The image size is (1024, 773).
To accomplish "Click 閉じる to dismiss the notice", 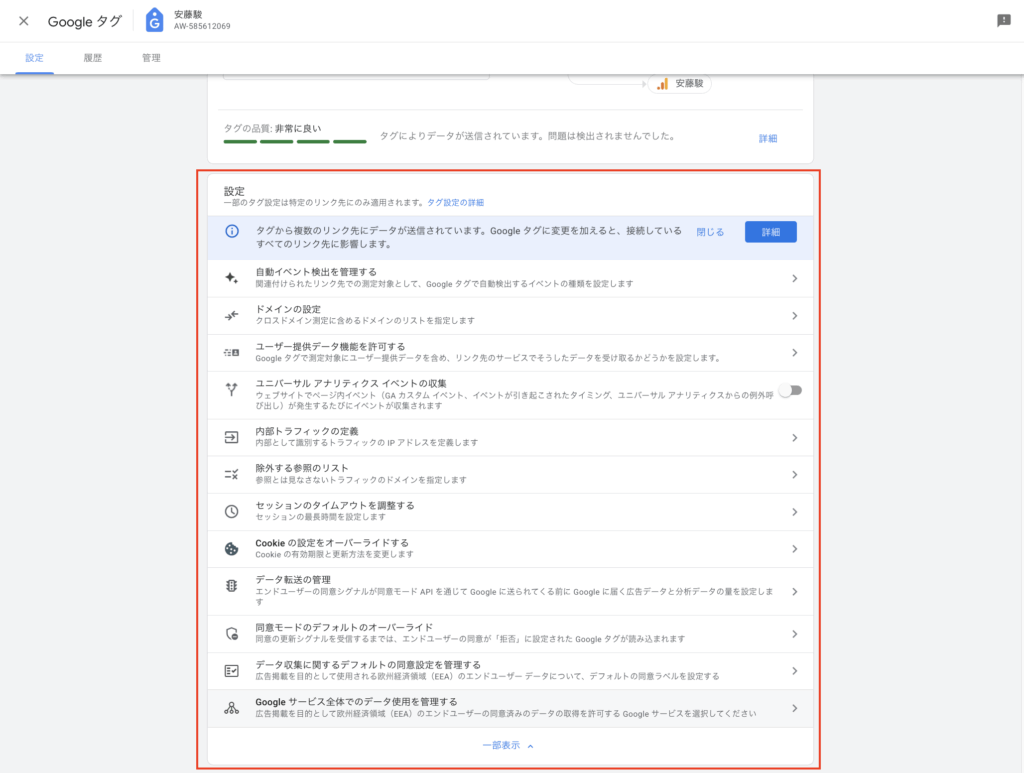I will pyautogui.click(x=710, y=232).
